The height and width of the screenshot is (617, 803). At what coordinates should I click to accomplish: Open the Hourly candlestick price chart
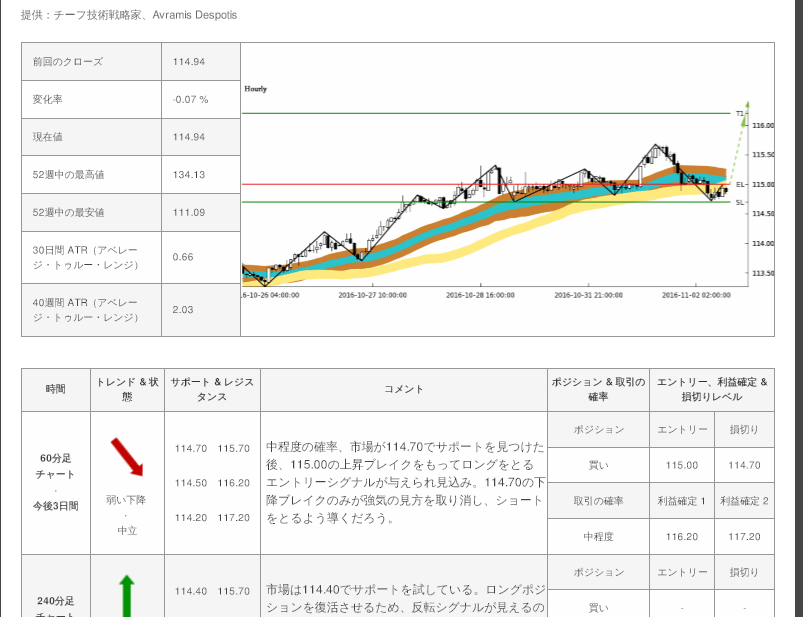tap(507, 189)
